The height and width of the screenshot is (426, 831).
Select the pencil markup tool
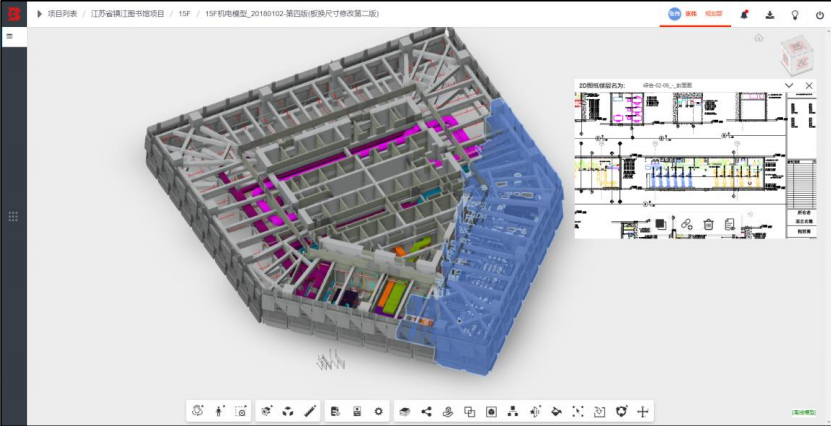click(x=311, y=411)
